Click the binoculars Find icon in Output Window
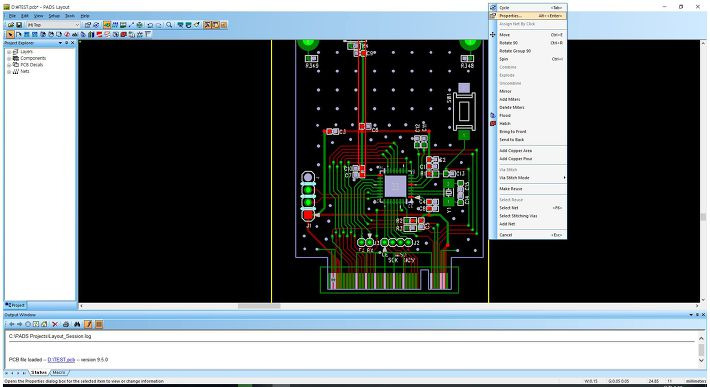710x387 pixels. coord(77,324)
